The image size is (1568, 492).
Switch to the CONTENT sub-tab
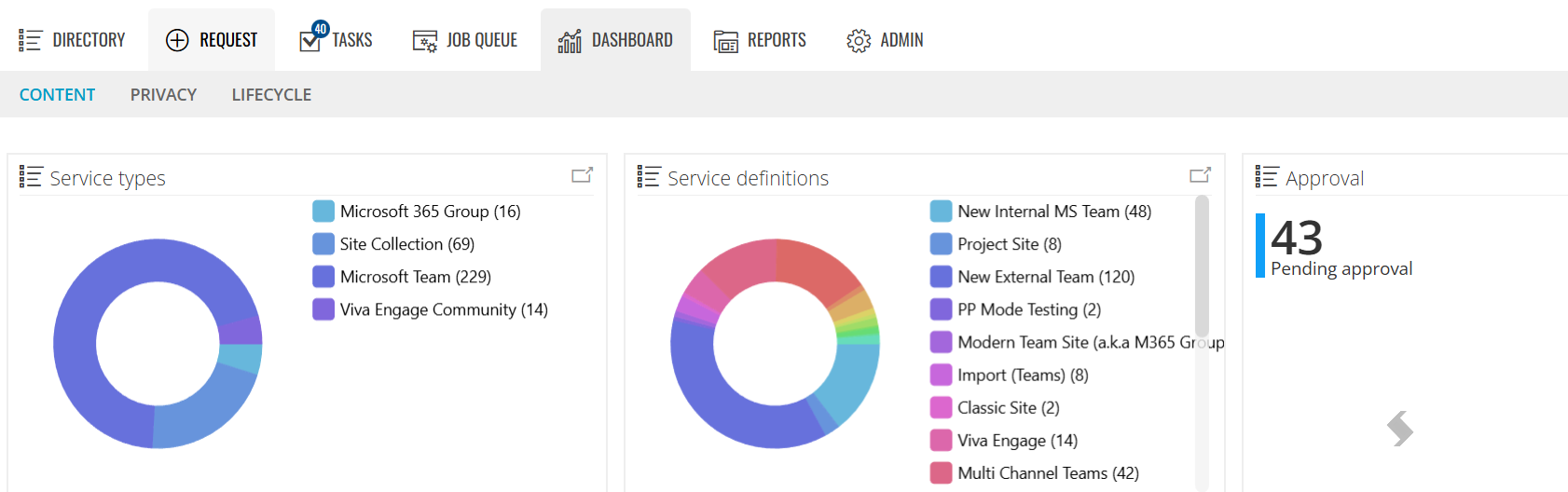pos(57,95)
